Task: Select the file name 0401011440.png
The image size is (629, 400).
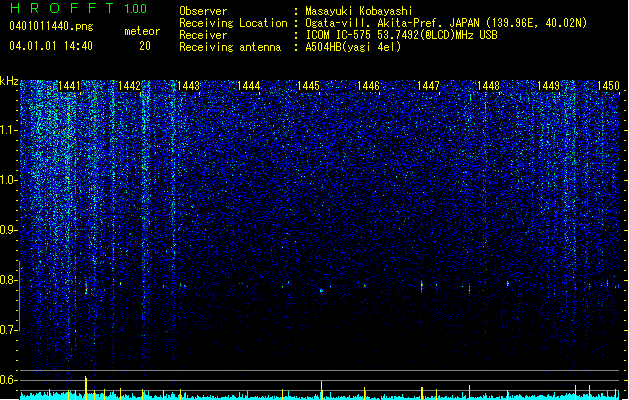Action: [51, 27]
